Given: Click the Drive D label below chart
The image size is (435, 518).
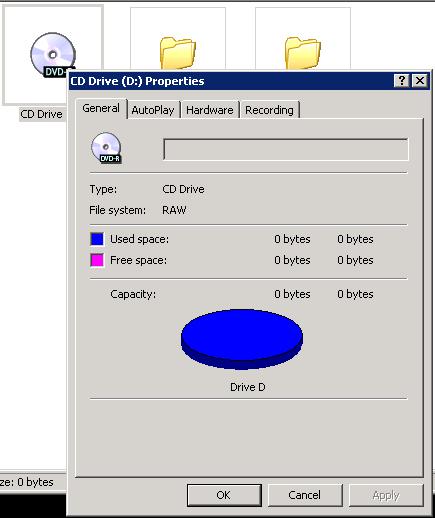Looking at the screenshot, I should [x=248, y=387].
